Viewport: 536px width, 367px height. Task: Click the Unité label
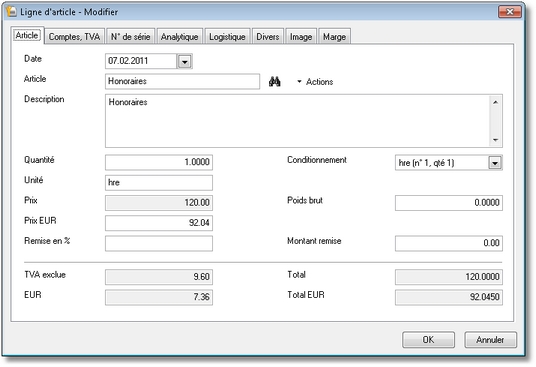click(34, 180)
